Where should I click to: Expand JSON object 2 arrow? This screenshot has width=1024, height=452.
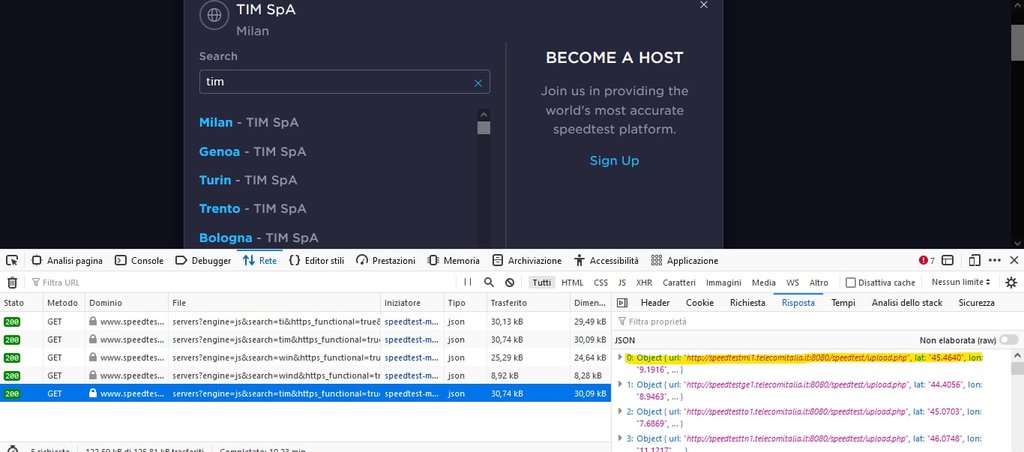(620, 412)
